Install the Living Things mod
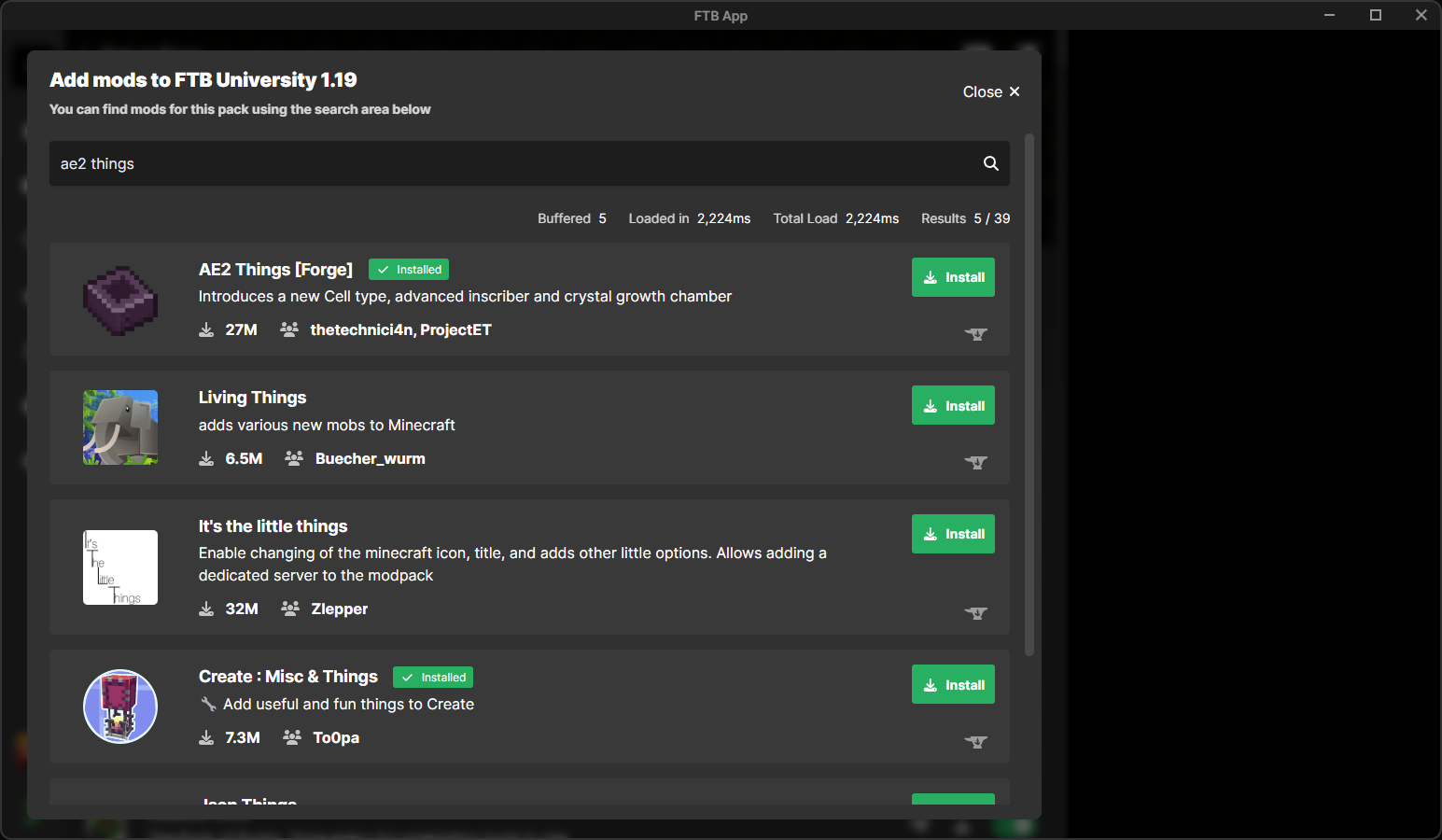This screenshot has width=1442, height=840. tap(953, 406)
